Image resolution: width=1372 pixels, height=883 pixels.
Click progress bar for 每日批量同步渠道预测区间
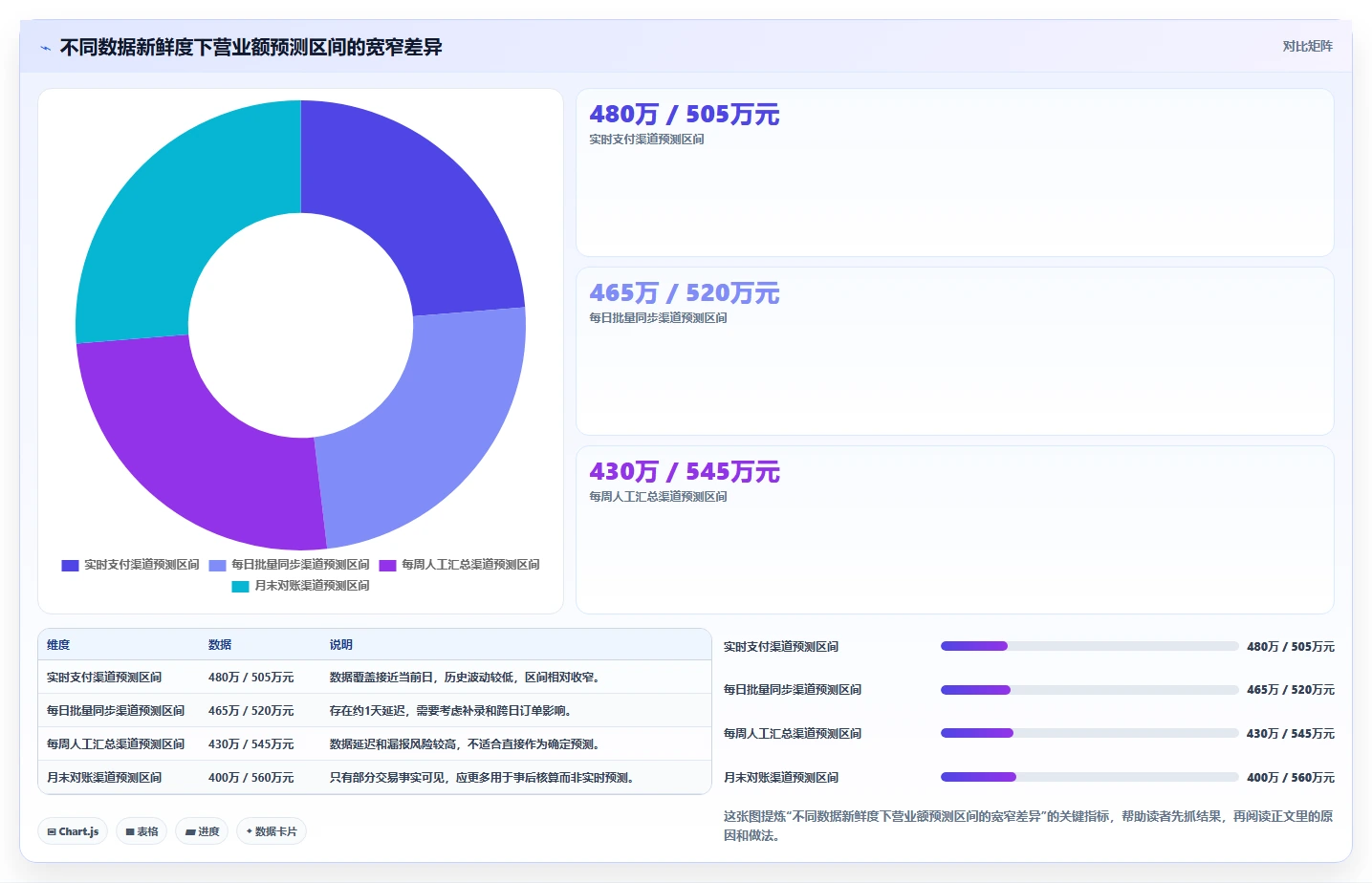[x=1090, y=690]
